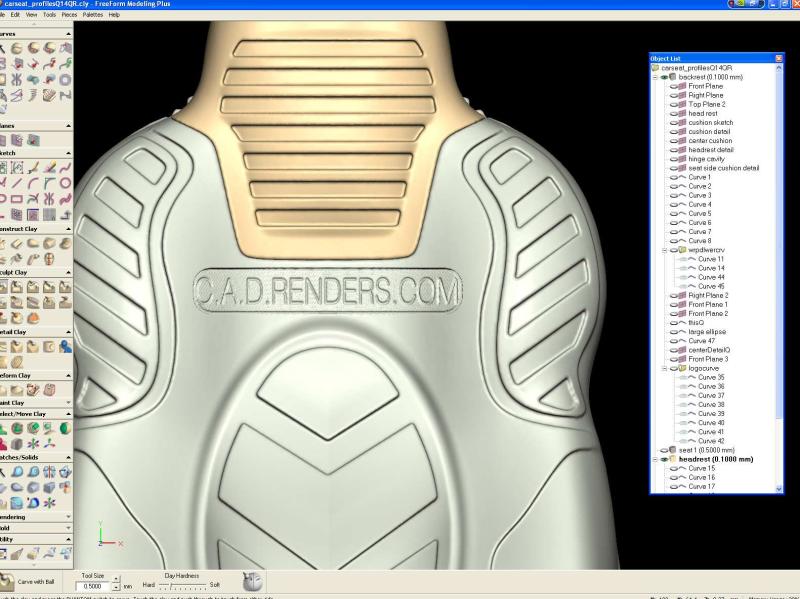The image size is (800, 599).
Task: Select 'seat side cushion detail' in Object List
Action: 723,168
